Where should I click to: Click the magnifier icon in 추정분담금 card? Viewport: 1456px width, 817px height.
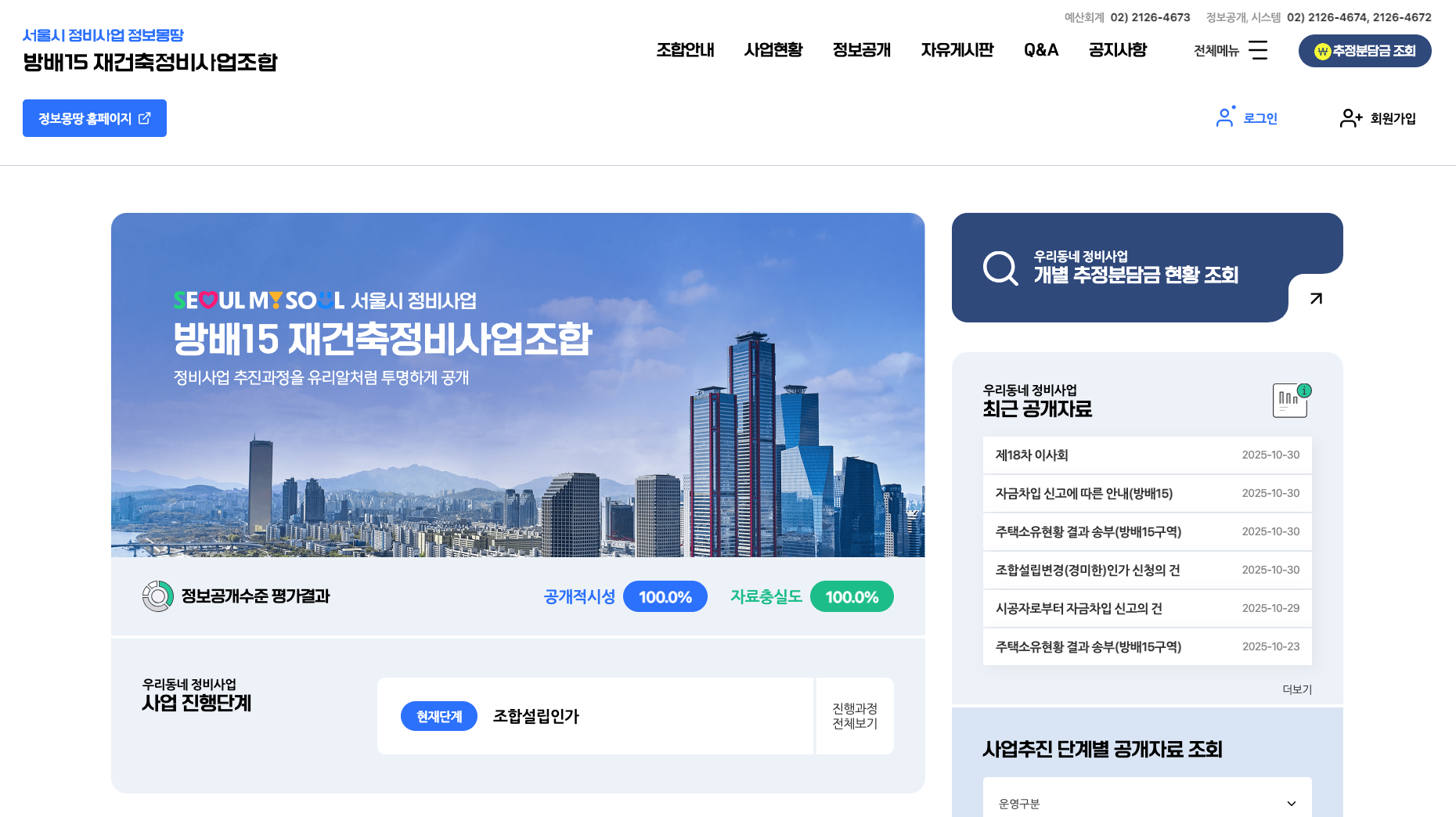click(1000, 268)
